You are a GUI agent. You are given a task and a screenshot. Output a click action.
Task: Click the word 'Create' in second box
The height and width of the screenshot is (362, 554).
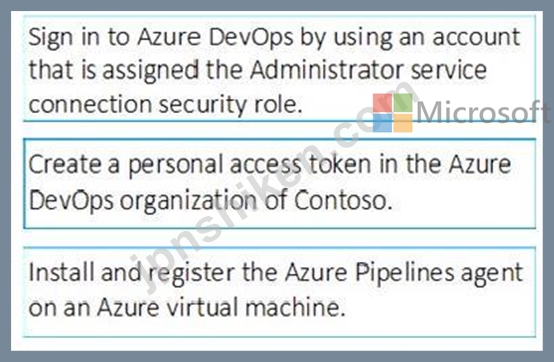65,165
